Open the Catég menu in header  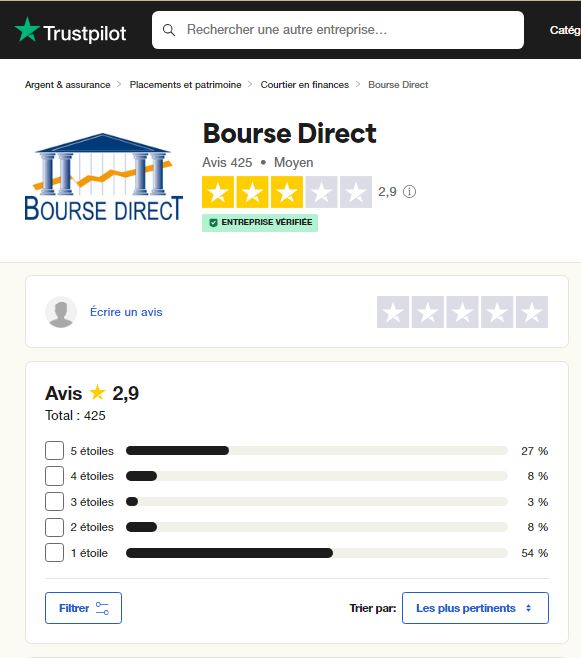tap(565, 30)
